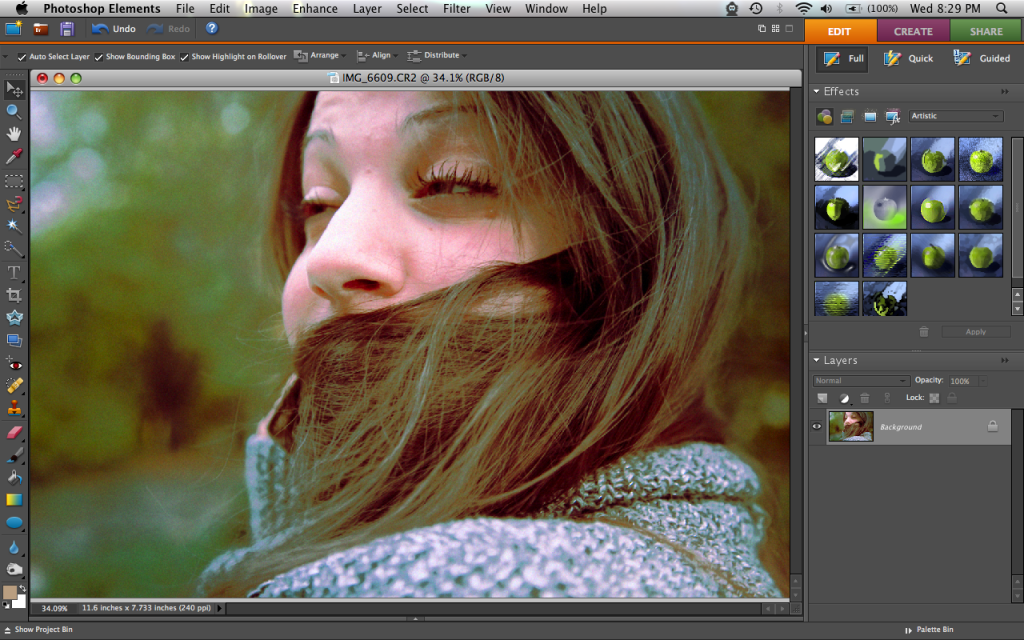This screenshot has width=1024, height=640.
Task: Open the Filter menu
Action: 457,9
